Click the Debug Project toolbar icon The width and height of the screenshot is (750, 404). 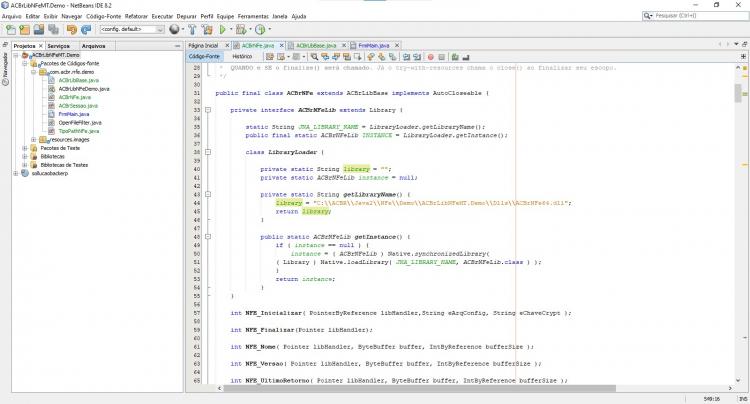[241, 30]
